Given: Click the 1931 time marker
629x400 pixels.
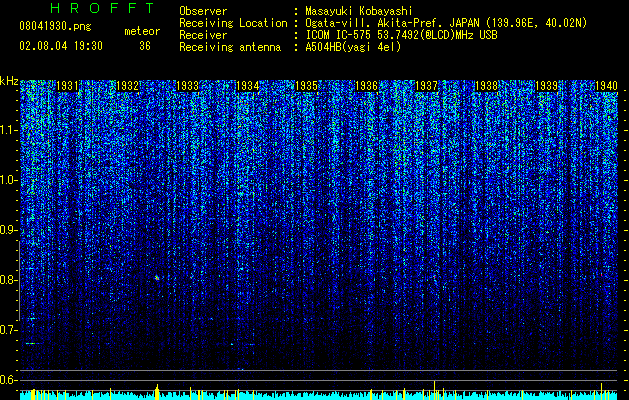Looking at the screenshot, I should (x=67, y=86).
